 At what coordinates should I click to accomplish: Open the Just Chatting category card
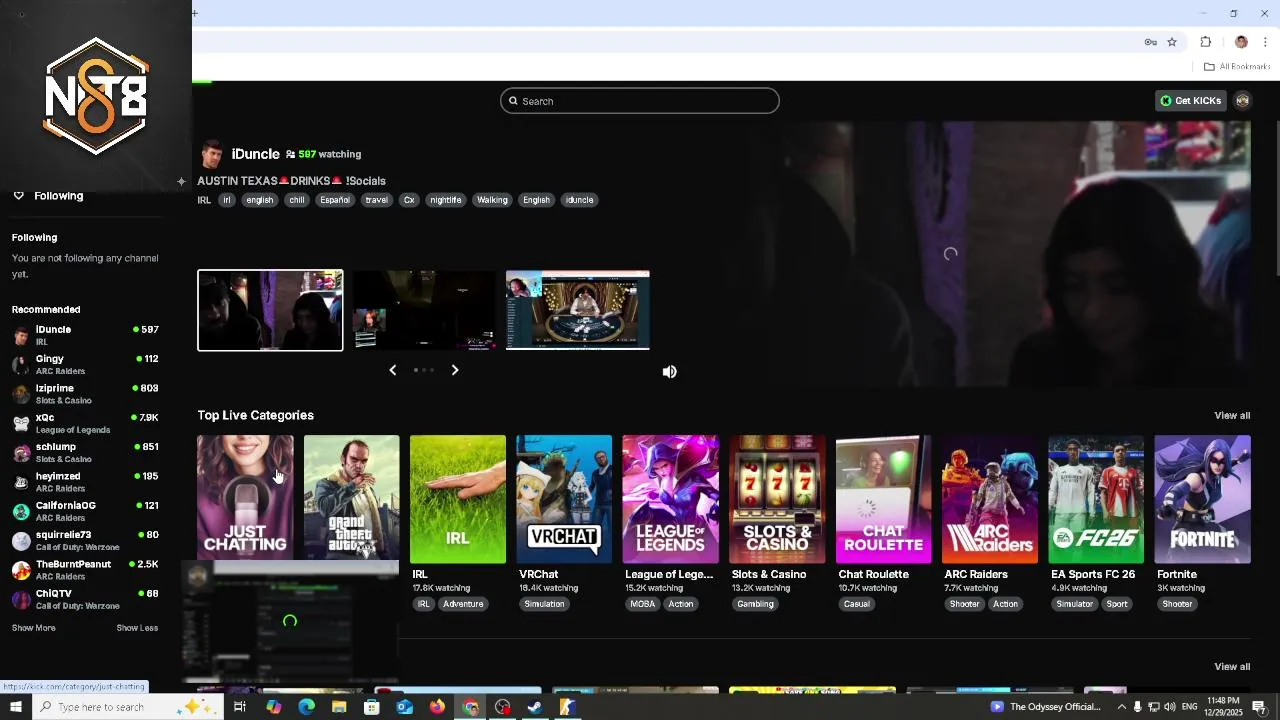pos(245,498)
